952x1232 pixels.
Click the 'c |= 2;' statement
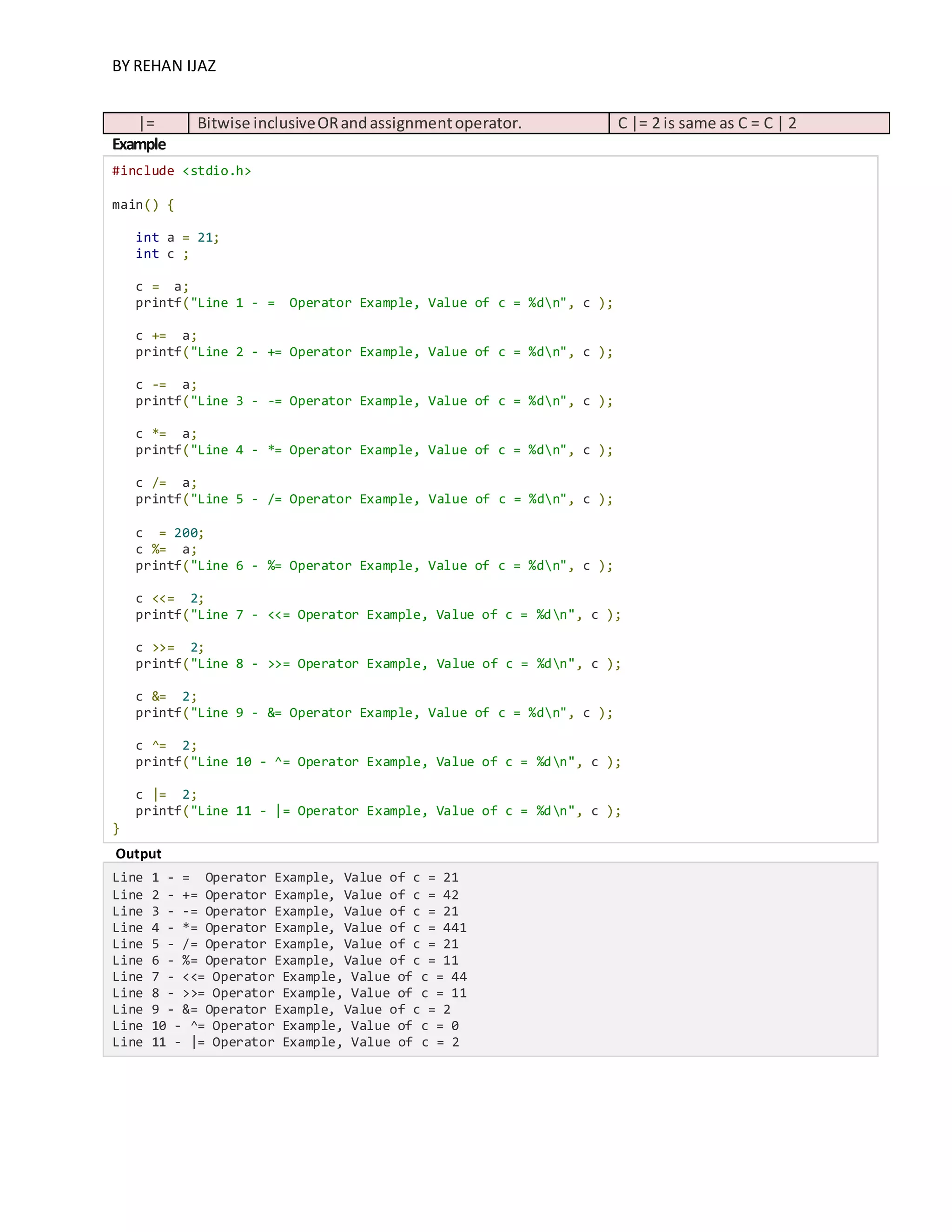(166, 795)
